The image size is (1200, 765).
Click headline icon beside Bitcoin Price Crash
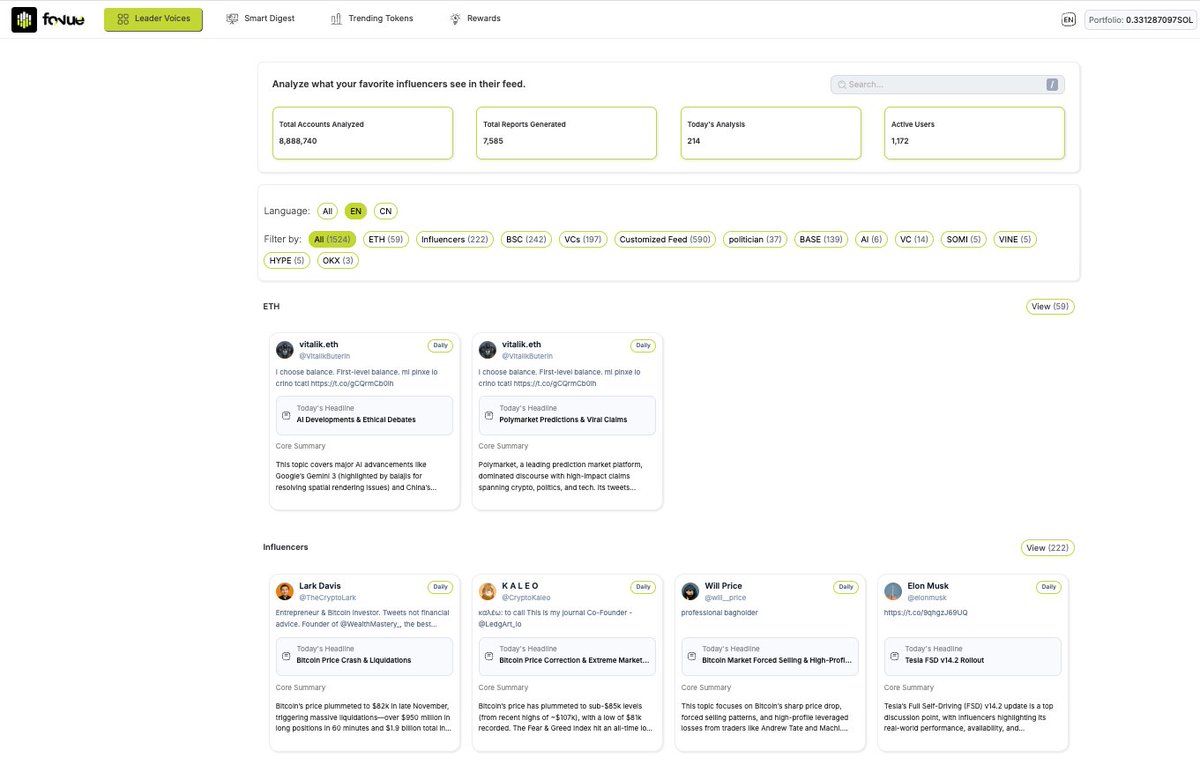point(285,656)
